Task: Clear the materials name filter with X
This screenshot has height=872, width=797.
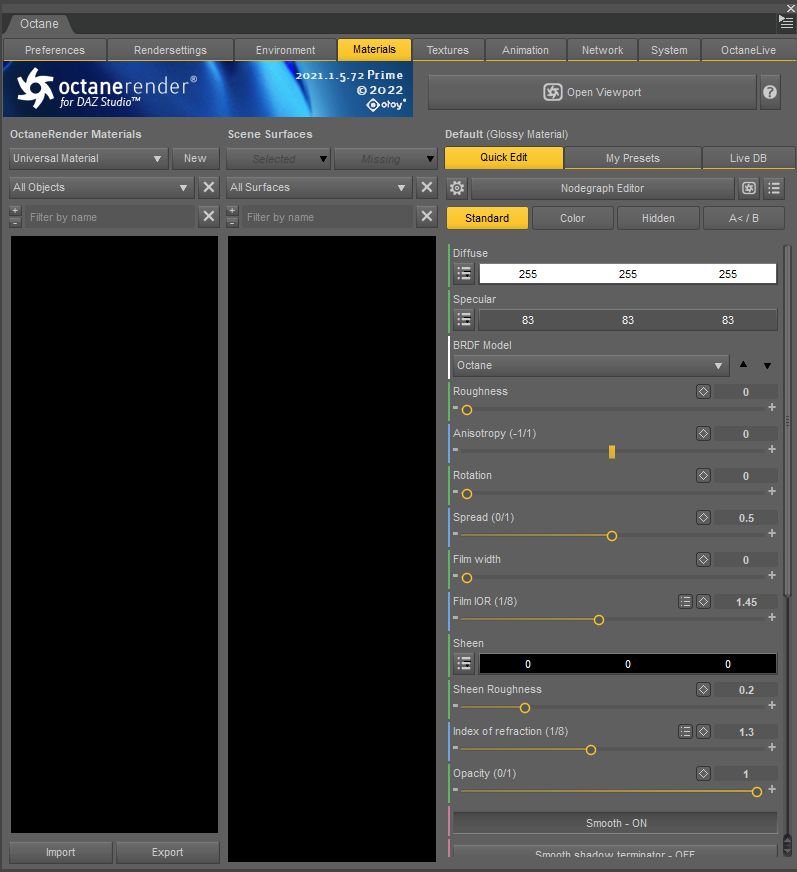Action: pos(209,216)
